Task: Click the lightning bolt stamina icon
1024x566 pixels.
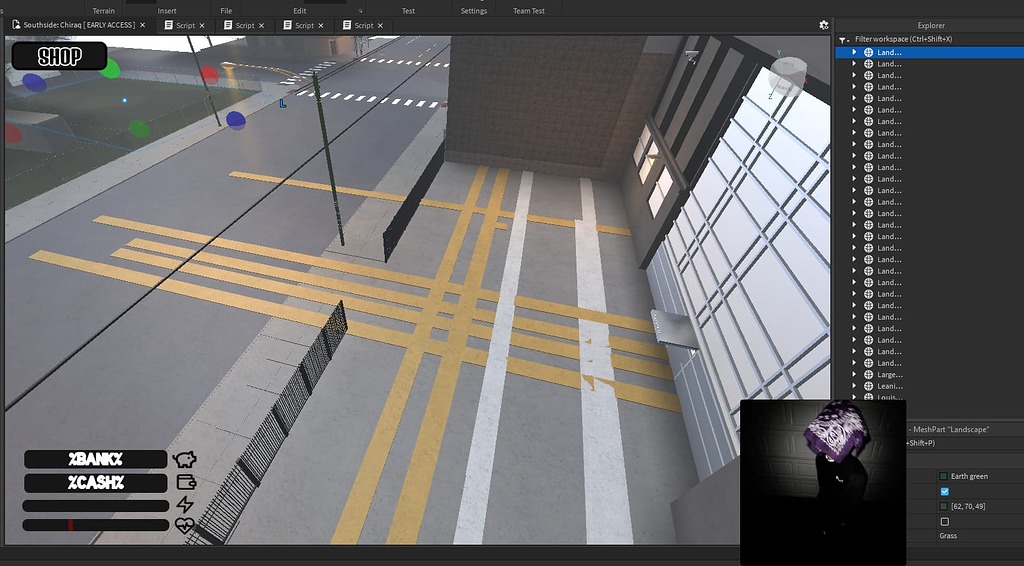Action: tap(185, 505)
